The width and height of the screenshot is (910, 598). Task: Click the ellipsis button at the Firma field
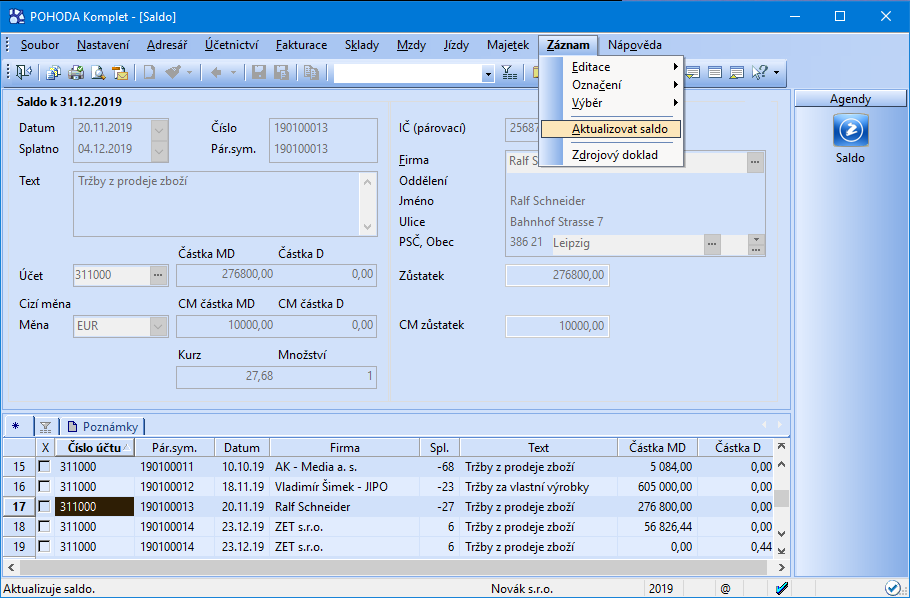click(x=754, y=162)
